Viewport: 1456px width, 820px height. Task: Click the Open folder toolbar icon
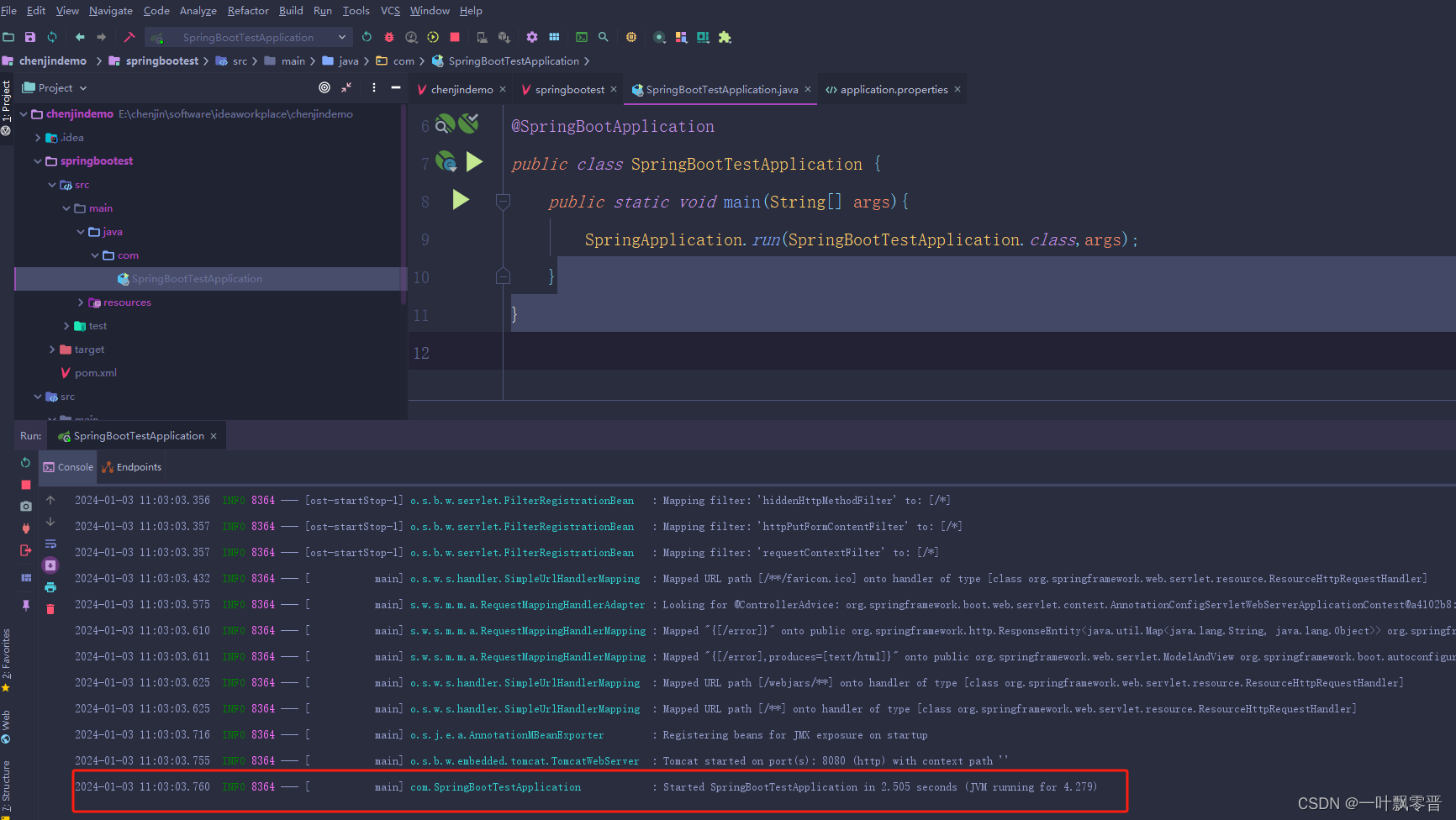point(8,37)
